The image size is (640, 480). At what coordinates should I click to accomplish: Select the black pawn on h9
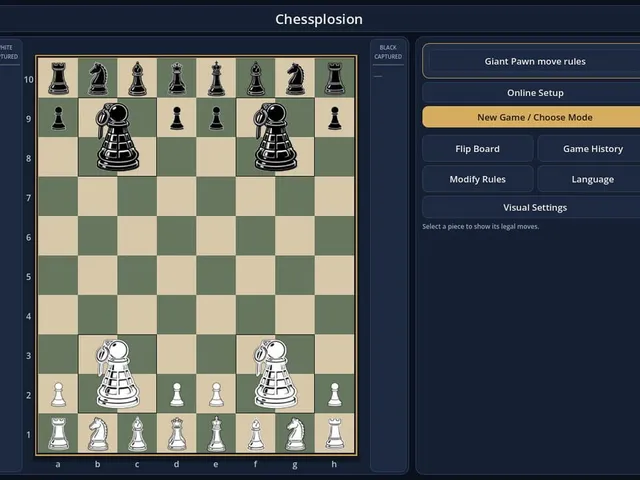point(335,118)
